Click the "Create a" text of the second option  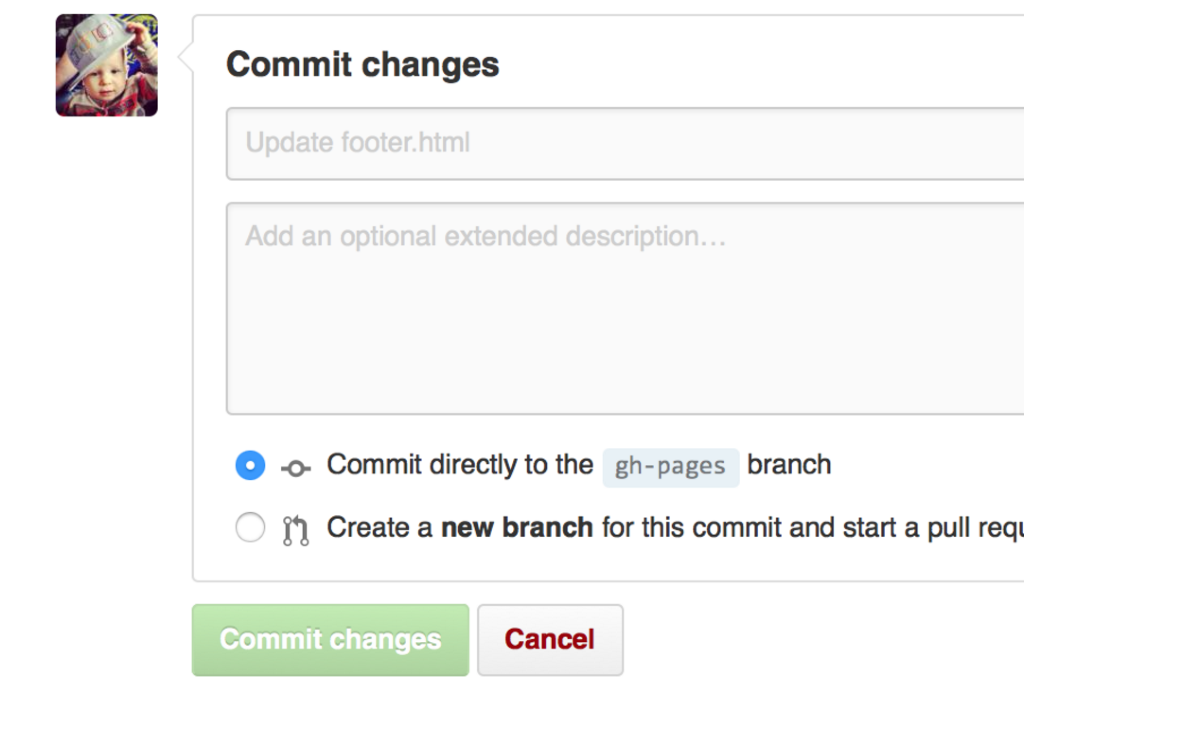pos(380,527)
